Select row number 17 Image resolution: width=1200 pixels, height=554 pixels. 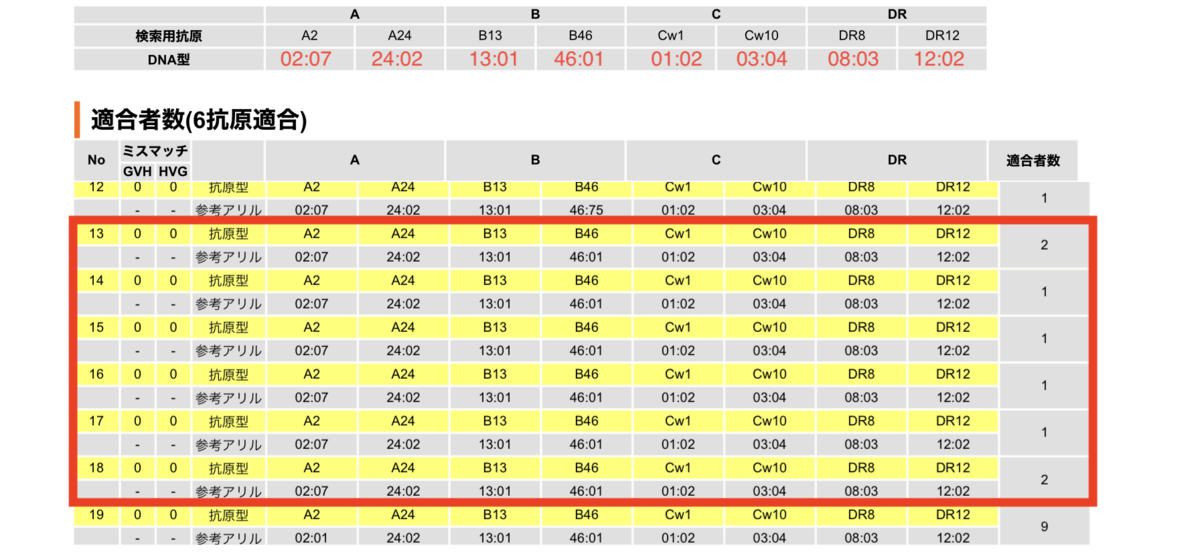(x=96, y=421)
